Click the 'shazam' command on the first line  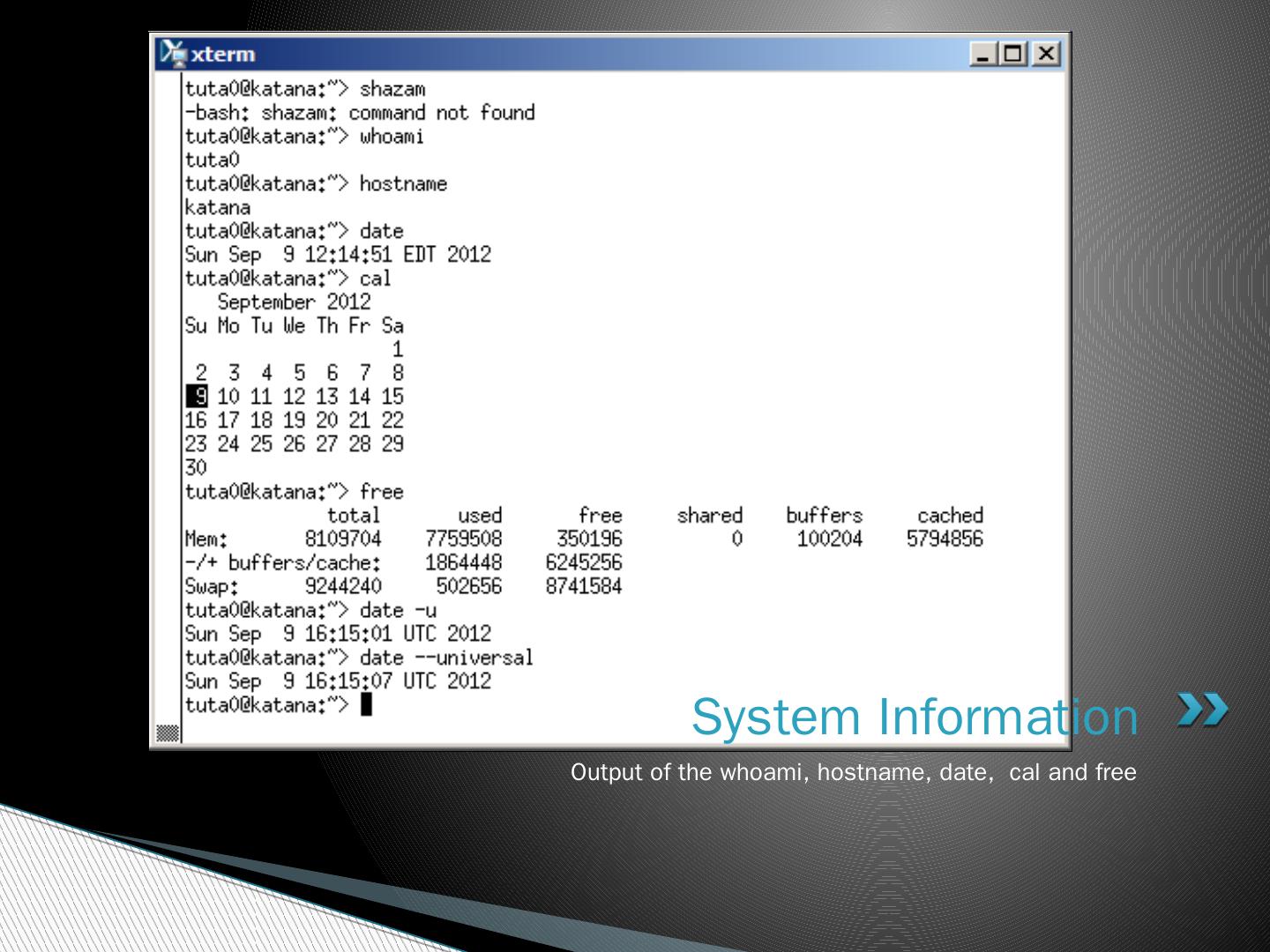point(392,89)
